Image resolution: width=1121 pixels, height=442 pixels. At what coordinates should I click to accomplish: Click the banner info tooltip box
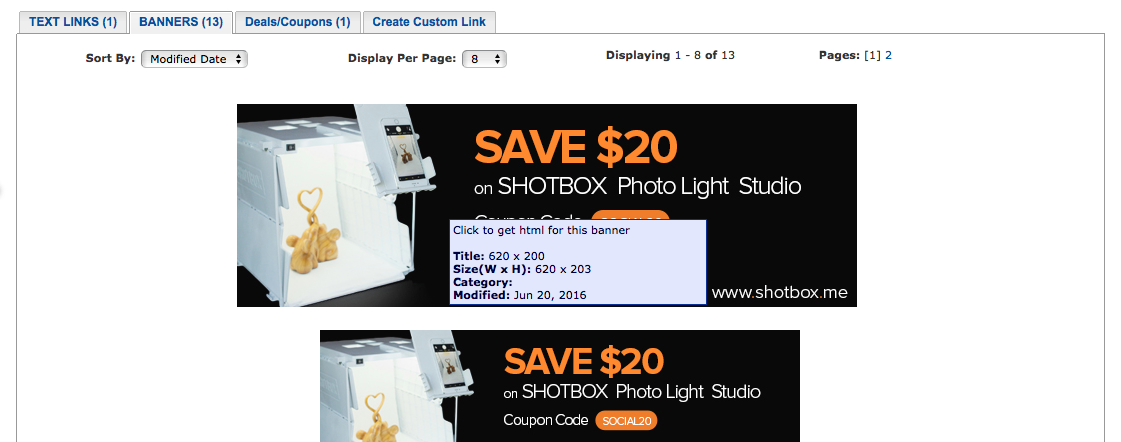tap(578, 262)
